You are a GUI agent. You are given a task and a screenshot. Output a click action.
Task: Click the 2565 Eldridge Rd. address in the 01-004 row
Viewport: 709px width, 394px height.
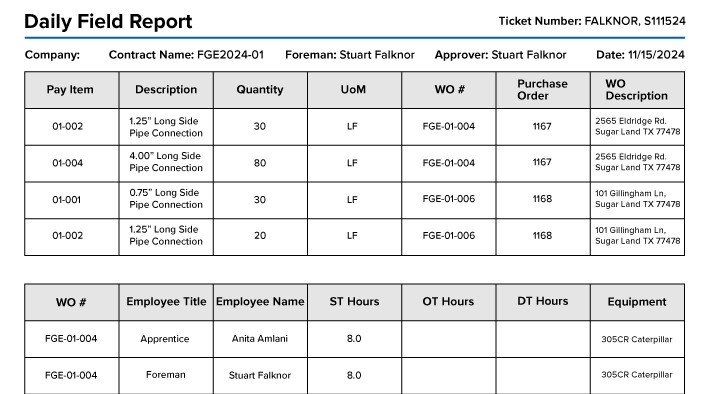coord(638,162)
